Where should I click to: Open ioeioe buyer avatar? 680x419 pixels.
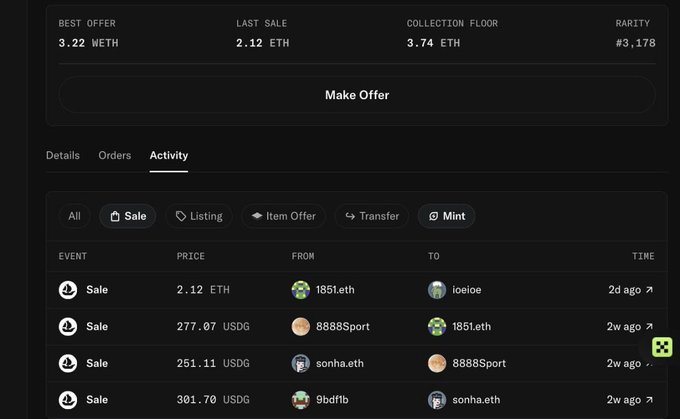click(x=437, y=290)
